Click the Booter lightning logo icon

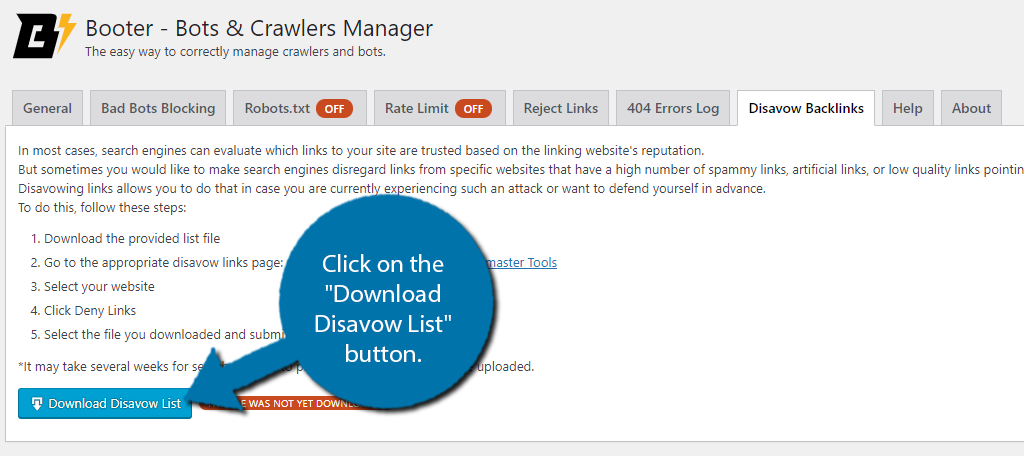(x=44, y=37)
